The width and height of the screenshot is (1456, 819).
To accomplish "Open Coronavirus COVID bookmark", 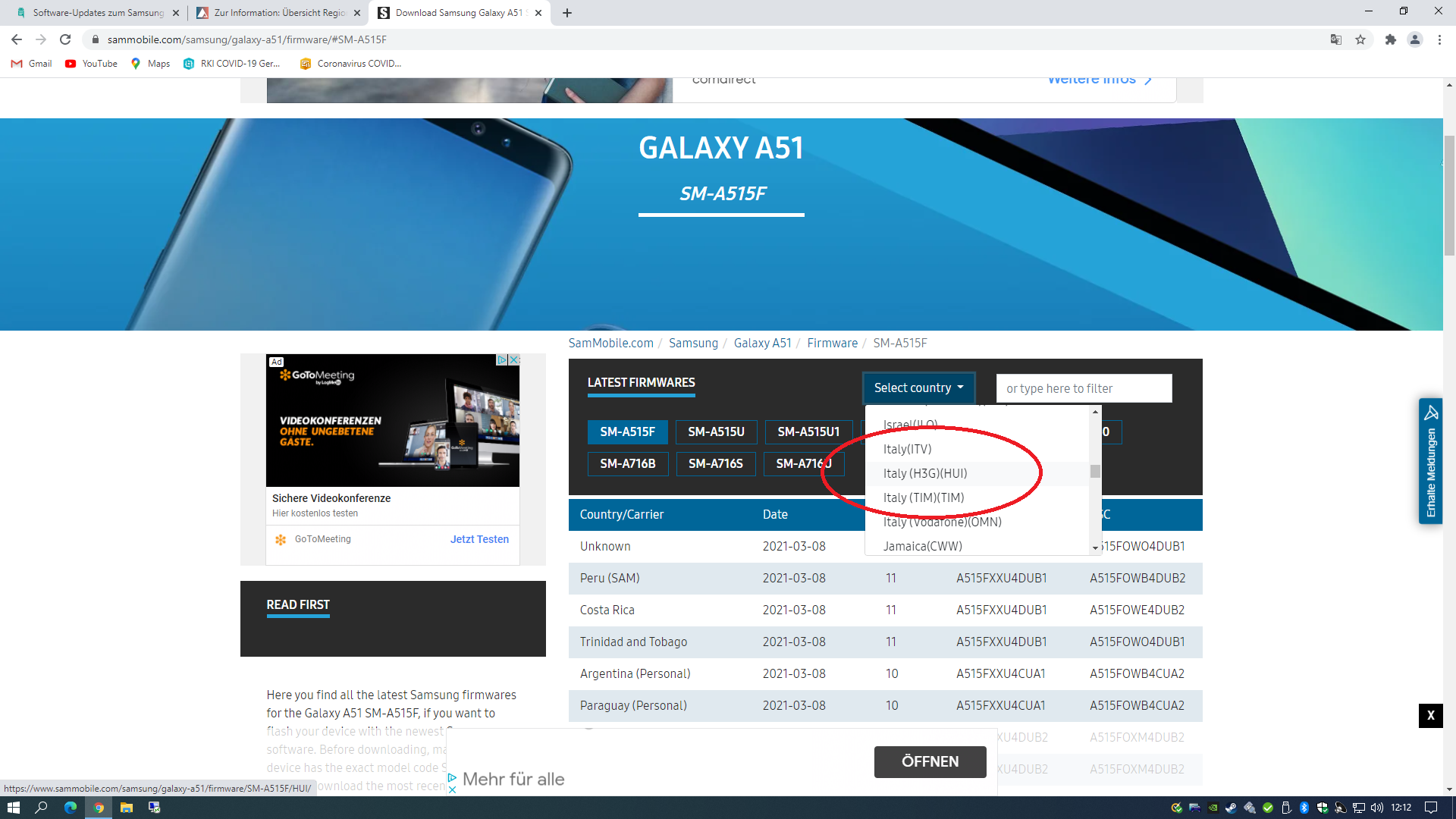I will pyautogui.click(x=350, y=64).
